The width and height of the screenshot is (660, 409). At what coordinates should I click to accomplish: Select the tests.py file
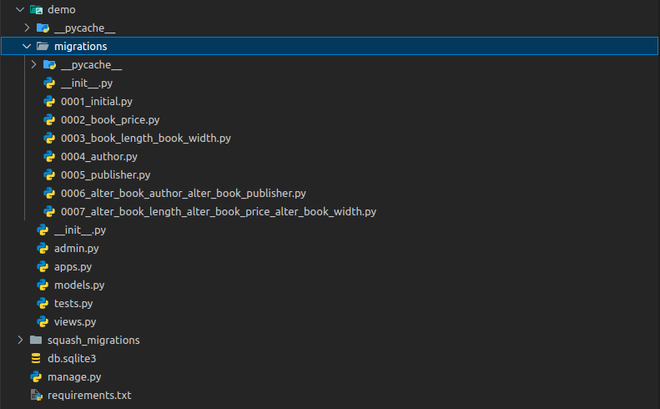pos(74,303)
